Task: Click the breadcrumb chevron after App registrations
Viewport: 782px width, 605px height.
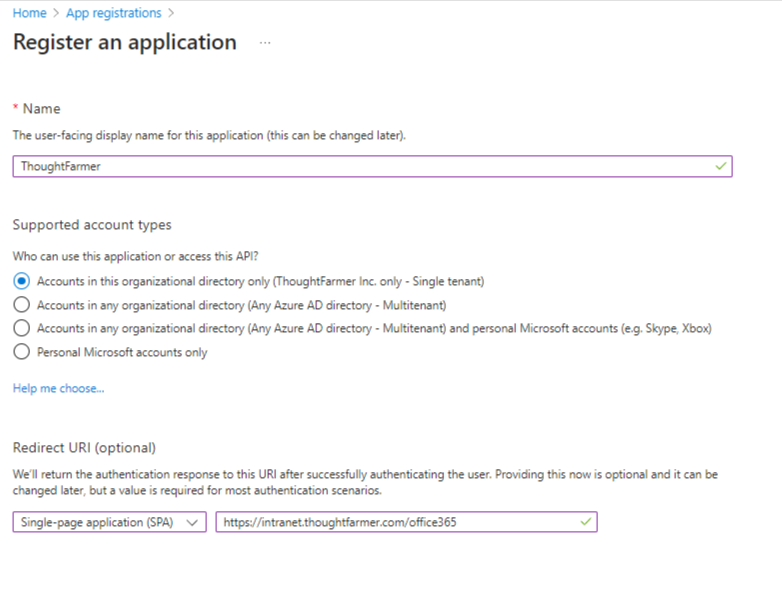Action: (171, 13)
